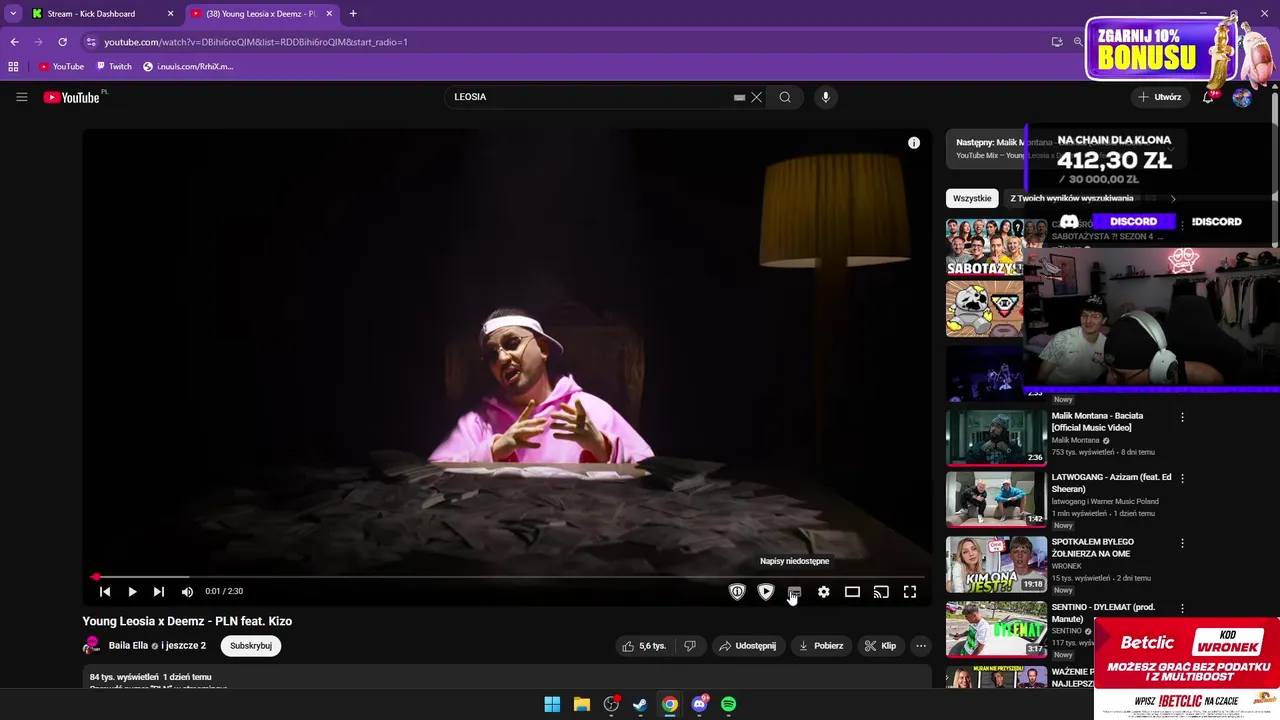Image resolution: width=1280 pixels, height=720 pixels.
Task: Select Young Leosia x Deemz tab
Action: [259, 14]
